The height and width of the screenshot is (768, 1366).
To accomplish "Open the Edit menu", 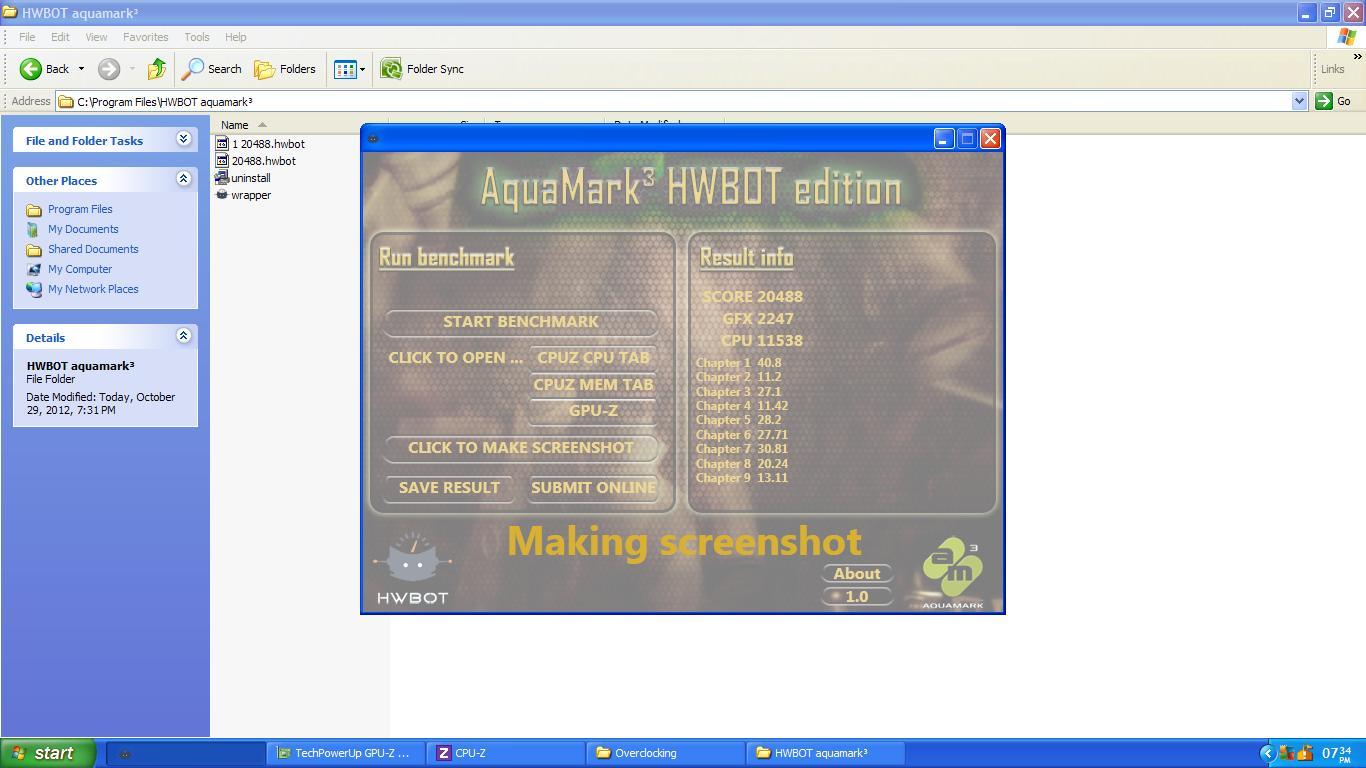I will 60,37.
